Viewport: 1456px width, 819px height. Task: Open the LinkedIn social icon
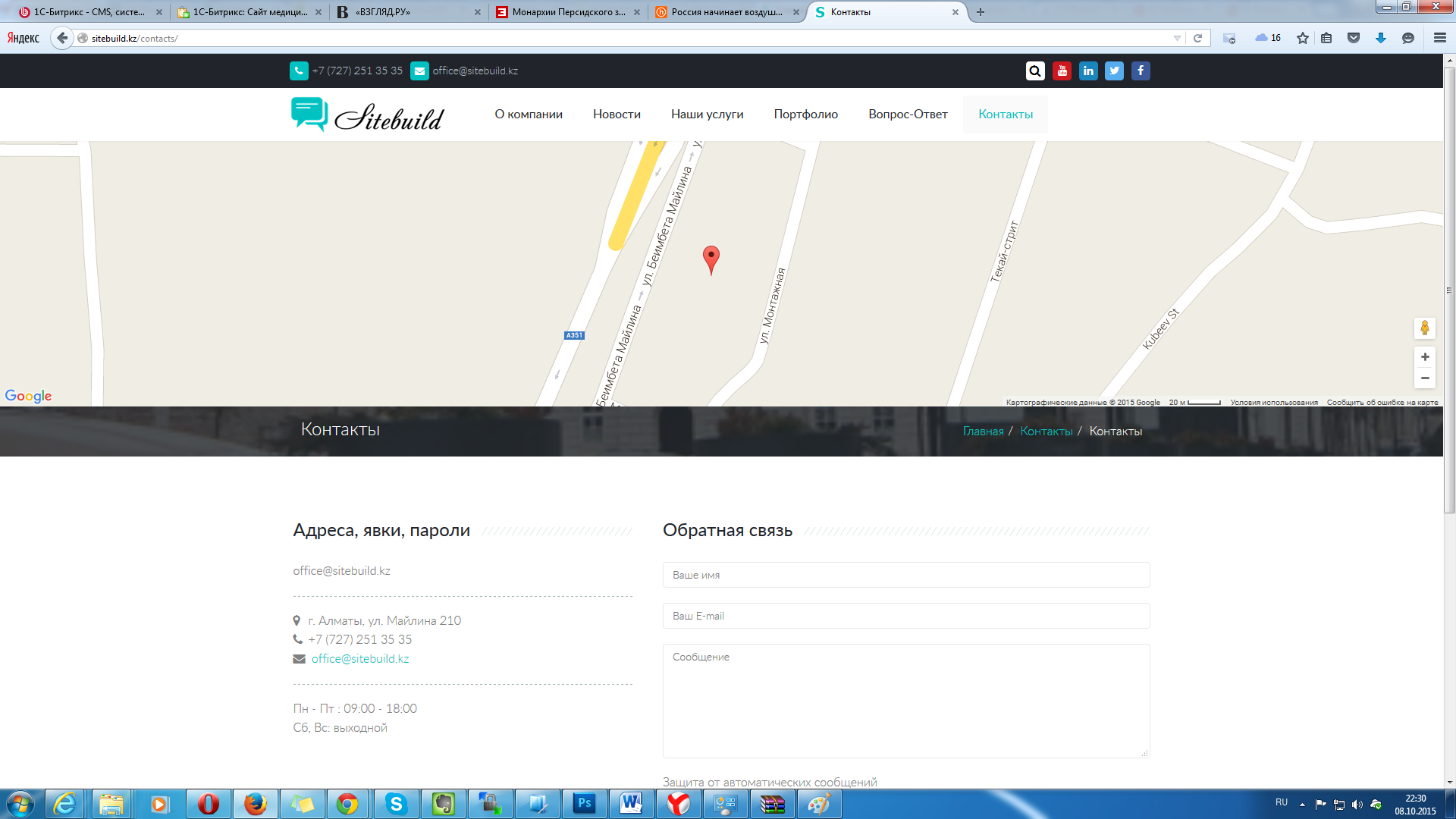[1088, 71]
